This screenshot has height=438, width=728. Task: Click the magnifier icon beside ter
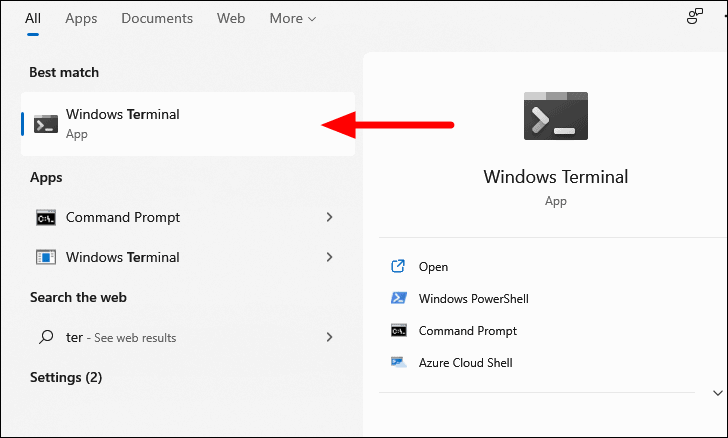(46, 337)
